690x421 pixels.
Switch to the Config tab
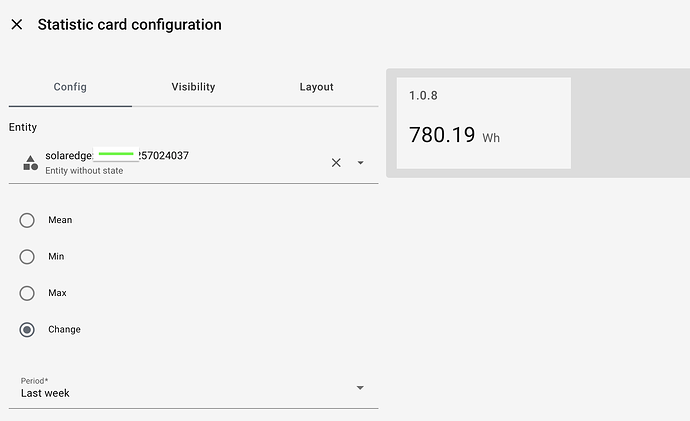click(70, 87)
